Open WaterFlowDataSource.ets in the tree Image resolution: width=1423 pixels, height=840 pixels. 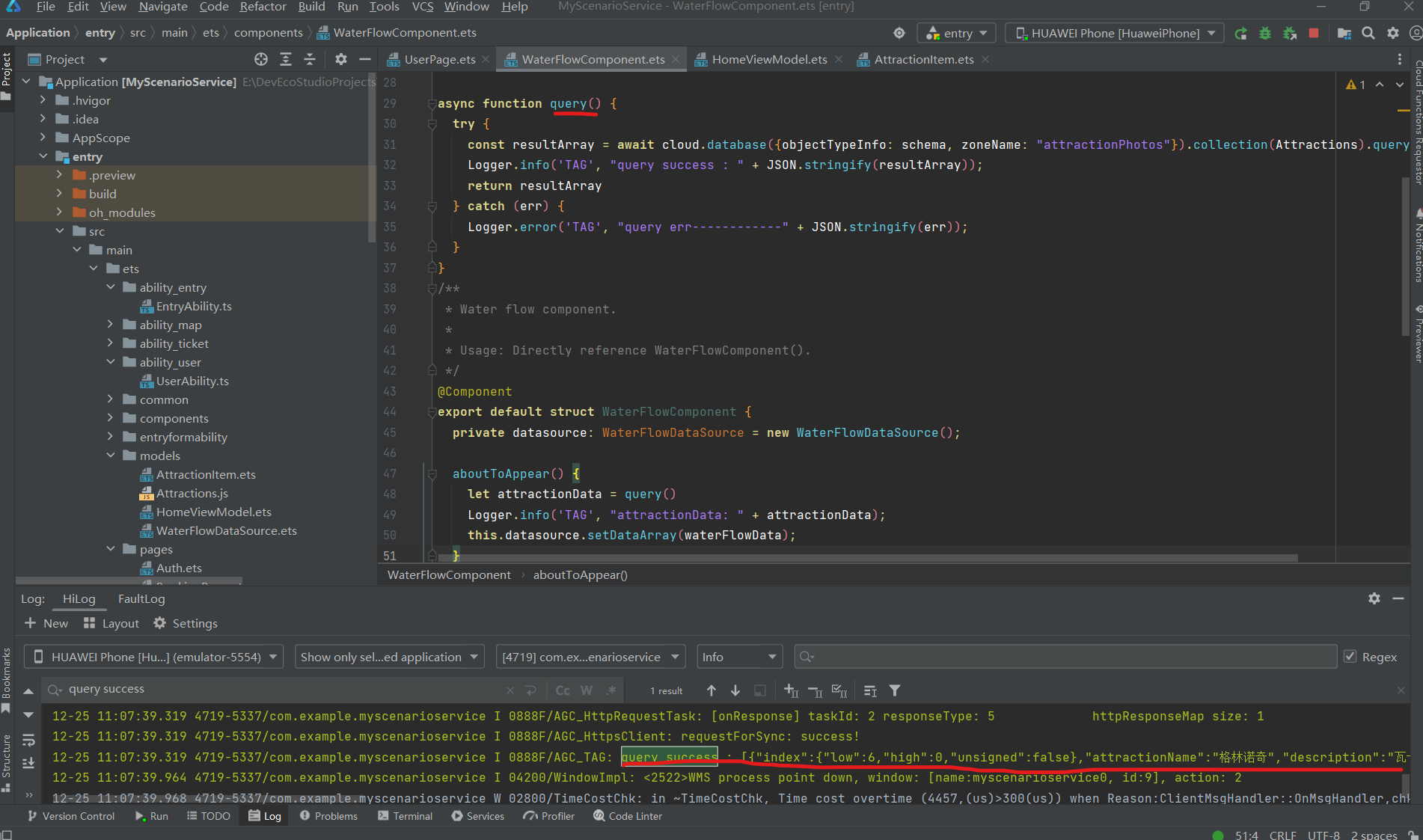coord(226,530)
